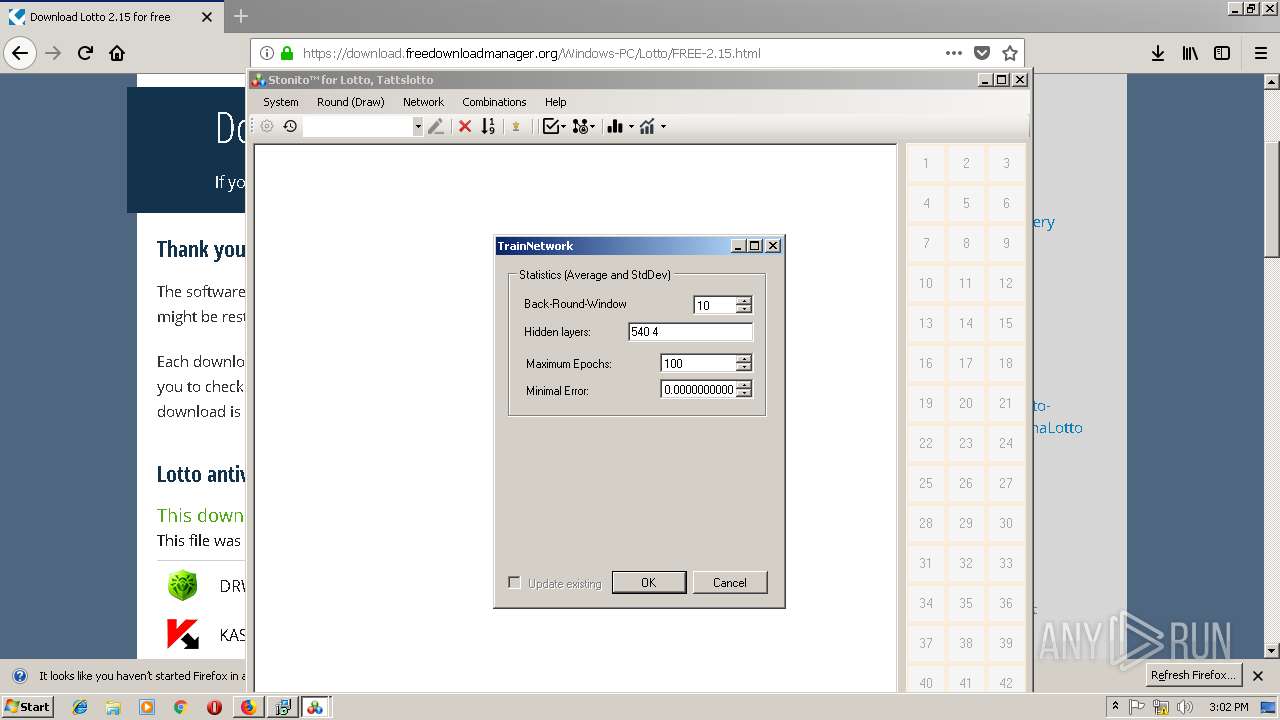Launch Internet Explorer from taskbar

tap(80, 707)
